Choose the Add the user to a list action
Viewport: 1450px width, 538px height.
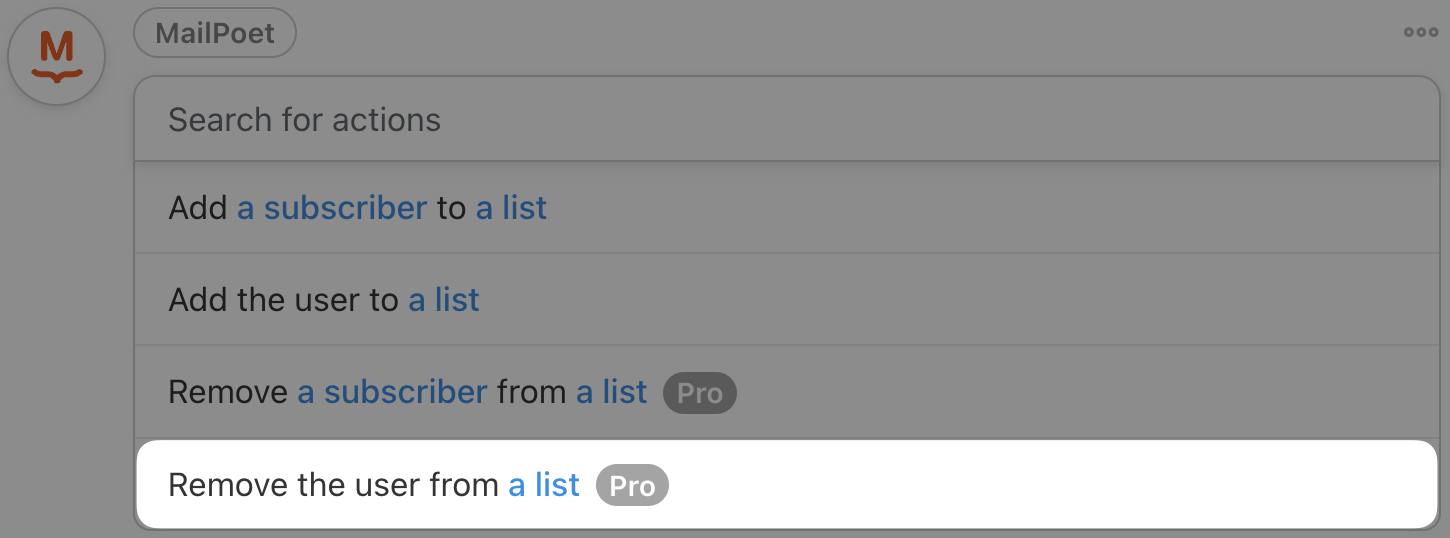(900, 300)
